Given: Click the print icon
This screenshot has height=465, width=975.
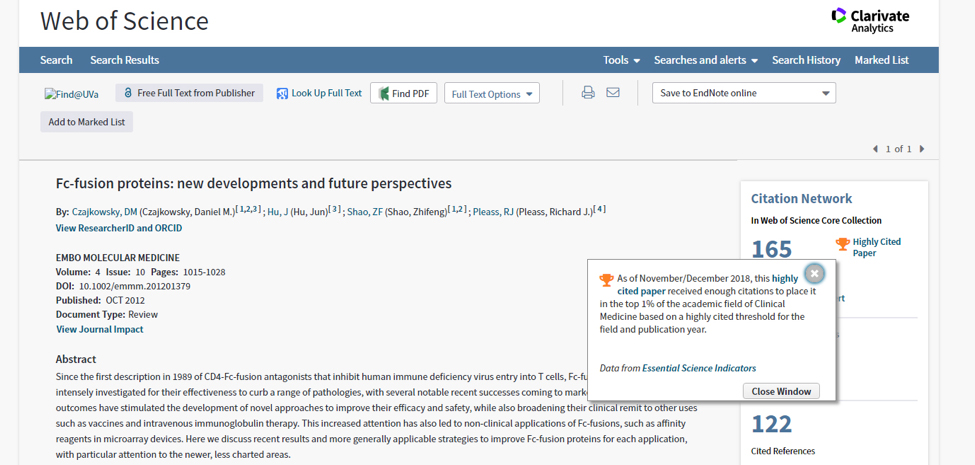Looking at the screenshot, I should (588, 93).
